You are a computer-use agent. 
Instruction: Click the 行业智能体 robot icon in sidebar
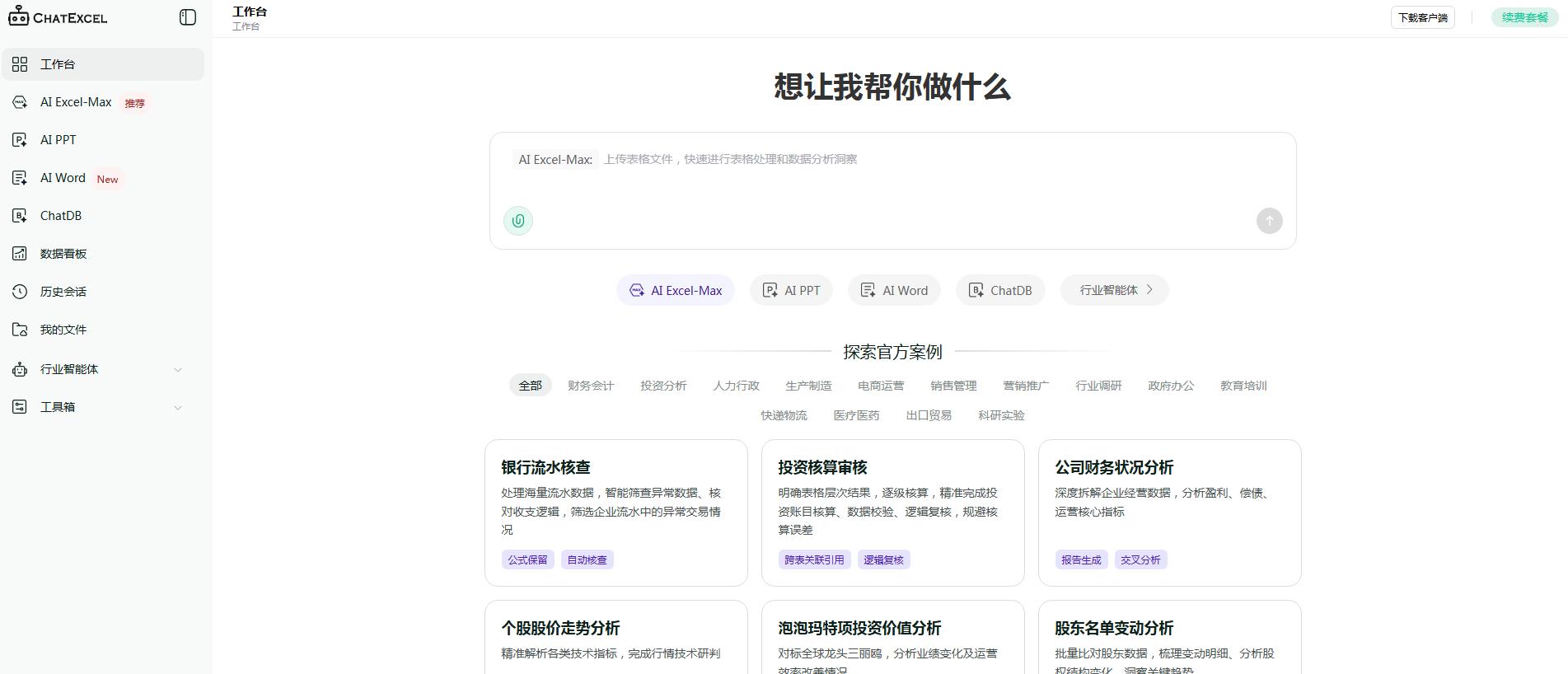pos(20,369)
